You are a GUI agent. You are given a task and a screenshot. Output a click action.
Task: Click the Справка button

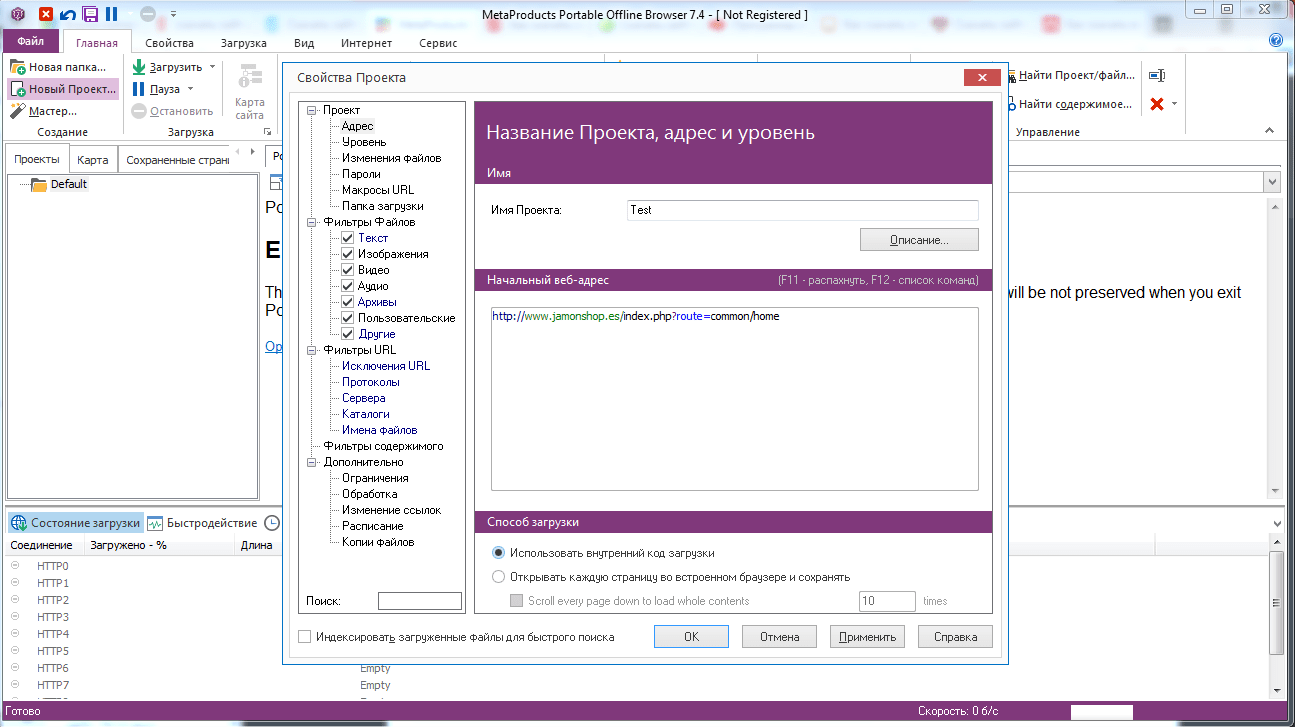[x=955, y=636]
